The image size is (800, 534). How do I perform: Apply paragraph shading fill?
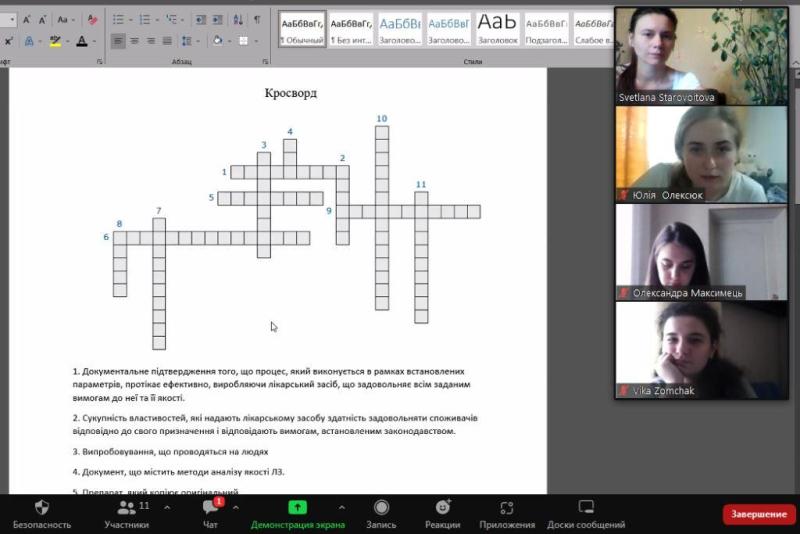pyautogui.click(x=218, y=41)
